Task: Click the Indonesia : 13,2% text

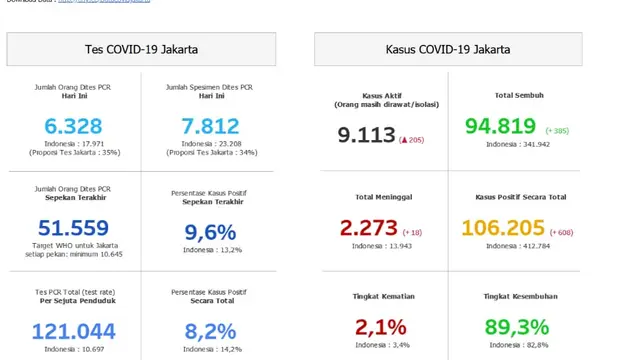Action: [x=212, y=250]
